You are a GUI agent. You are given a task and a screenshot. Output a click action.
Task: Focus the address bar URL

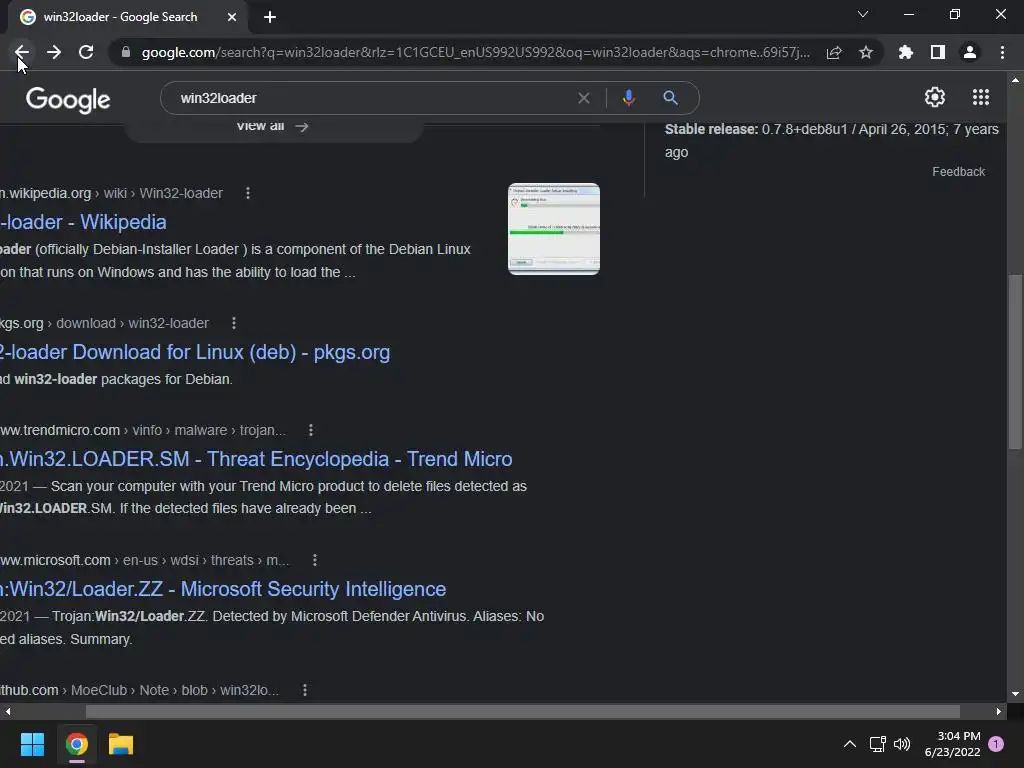click(475, 52)
